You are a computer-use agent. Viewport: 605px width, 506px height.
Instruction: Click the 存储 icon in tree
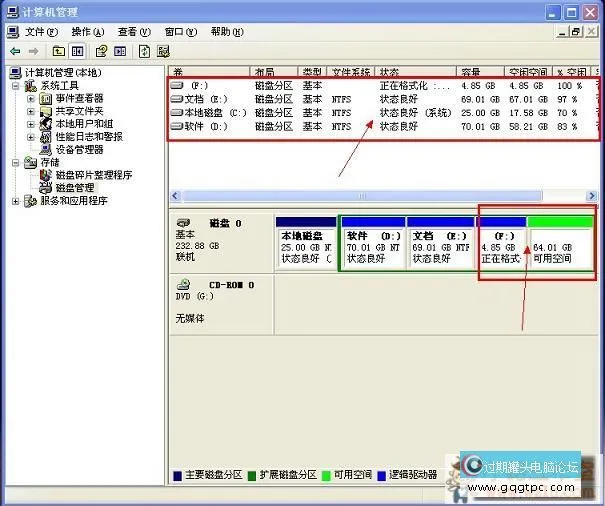30,162
